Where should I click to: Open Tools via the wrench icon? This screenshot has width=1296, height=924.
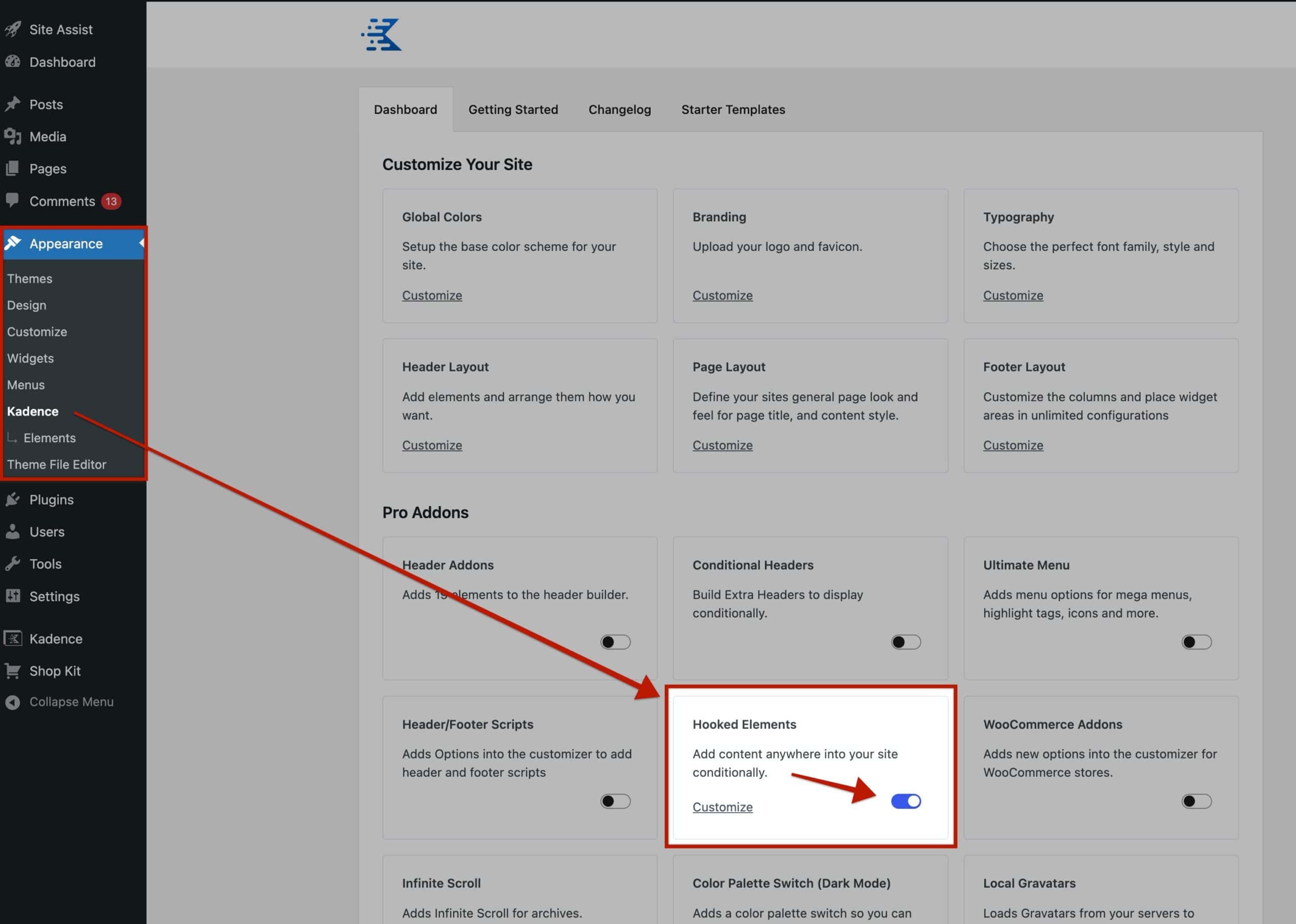(x=13, y=563)
